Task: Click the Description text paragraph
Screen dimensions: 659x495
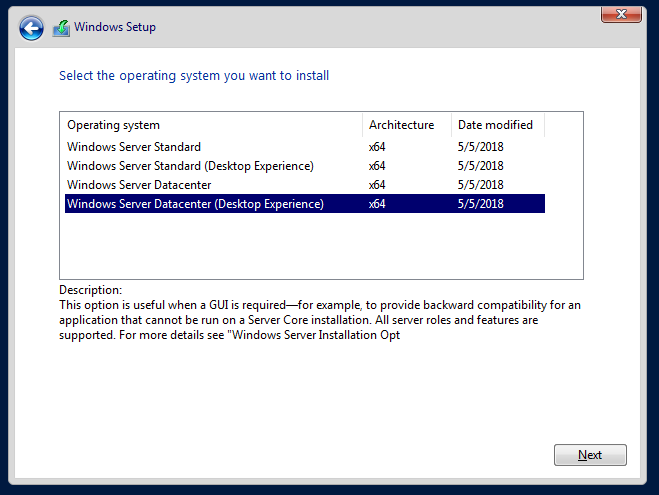Action: 320,320
